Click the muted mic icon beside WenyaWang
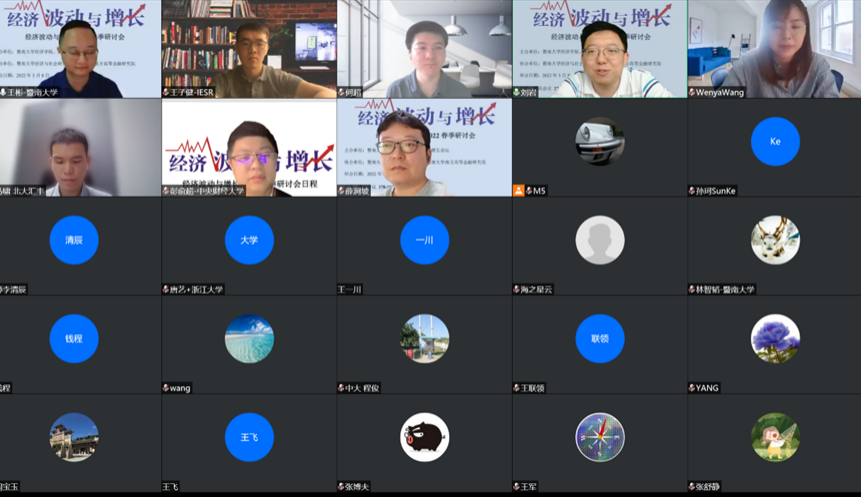This screenshot has width=861, height=498. pos(692,92)
